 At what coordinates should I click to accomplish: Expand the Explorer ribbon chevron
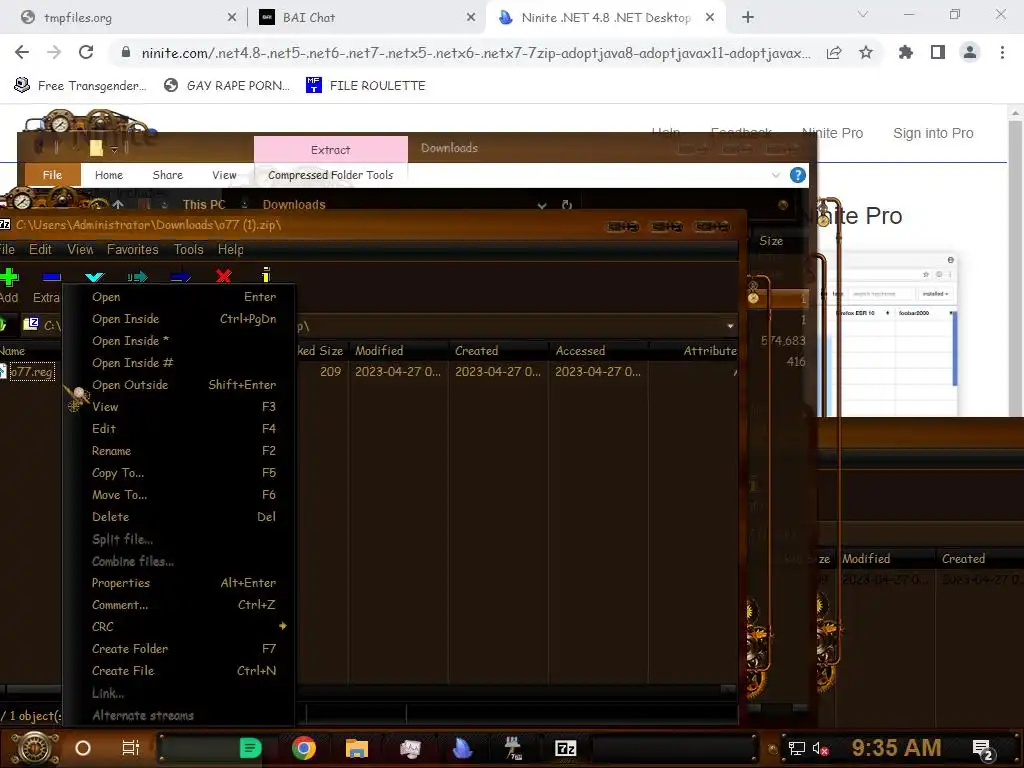[x=775, y=175]
